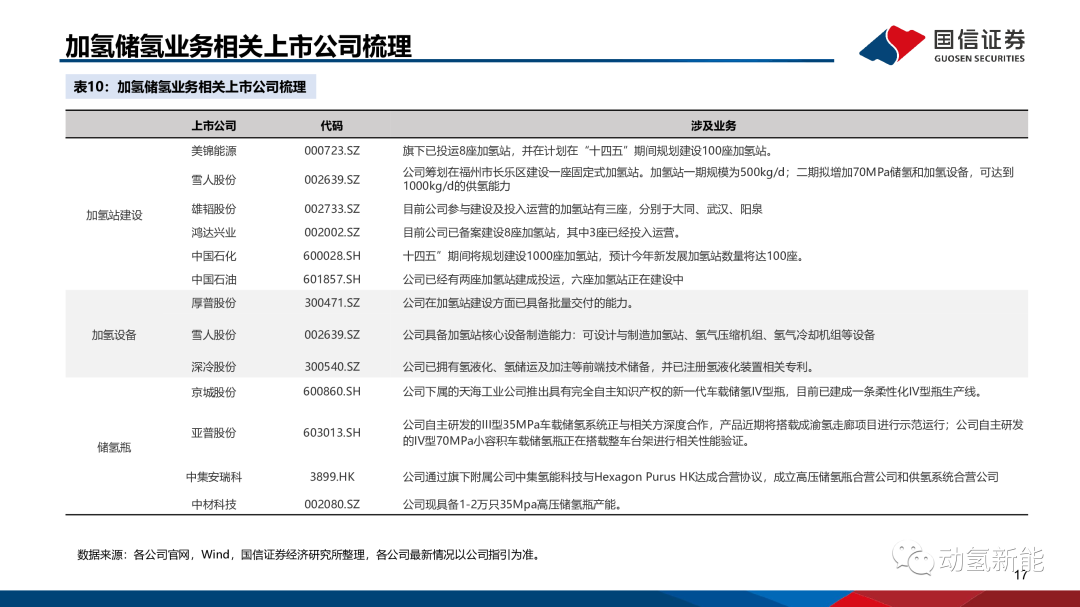Select stock code 002080.SZ

332,504
